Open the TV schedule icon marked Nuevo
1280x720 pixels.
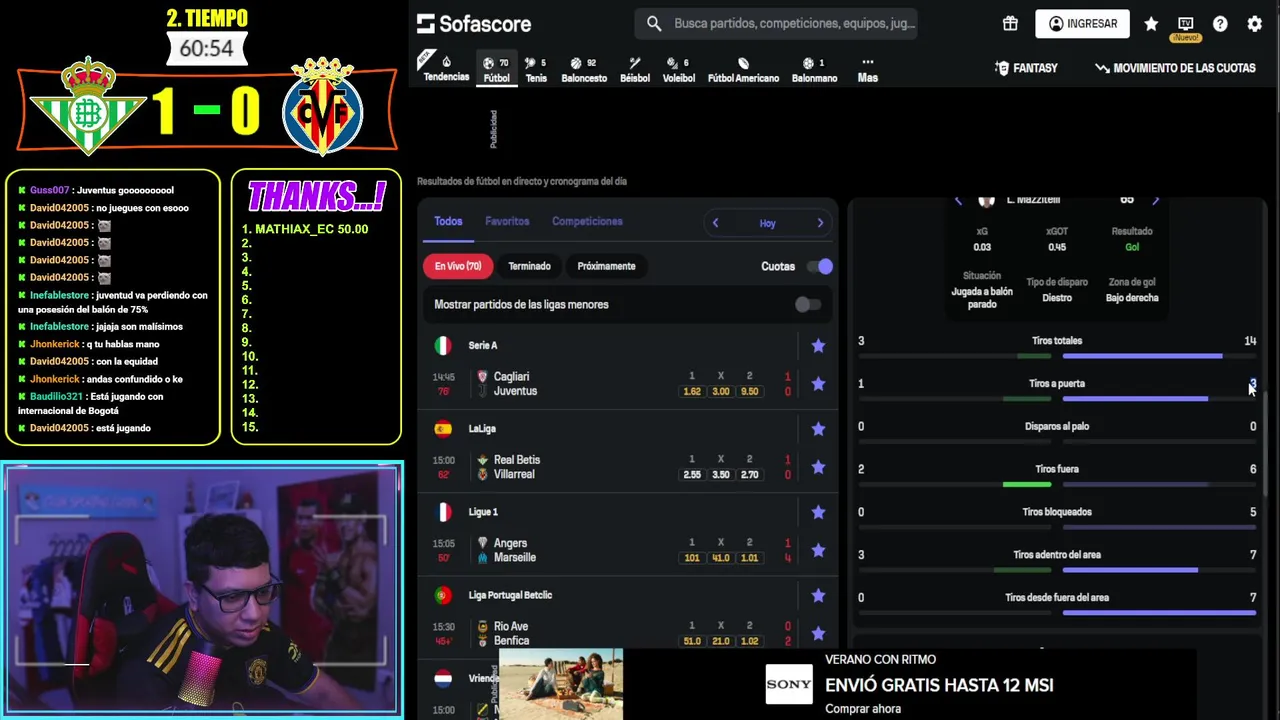[1186, 25]
